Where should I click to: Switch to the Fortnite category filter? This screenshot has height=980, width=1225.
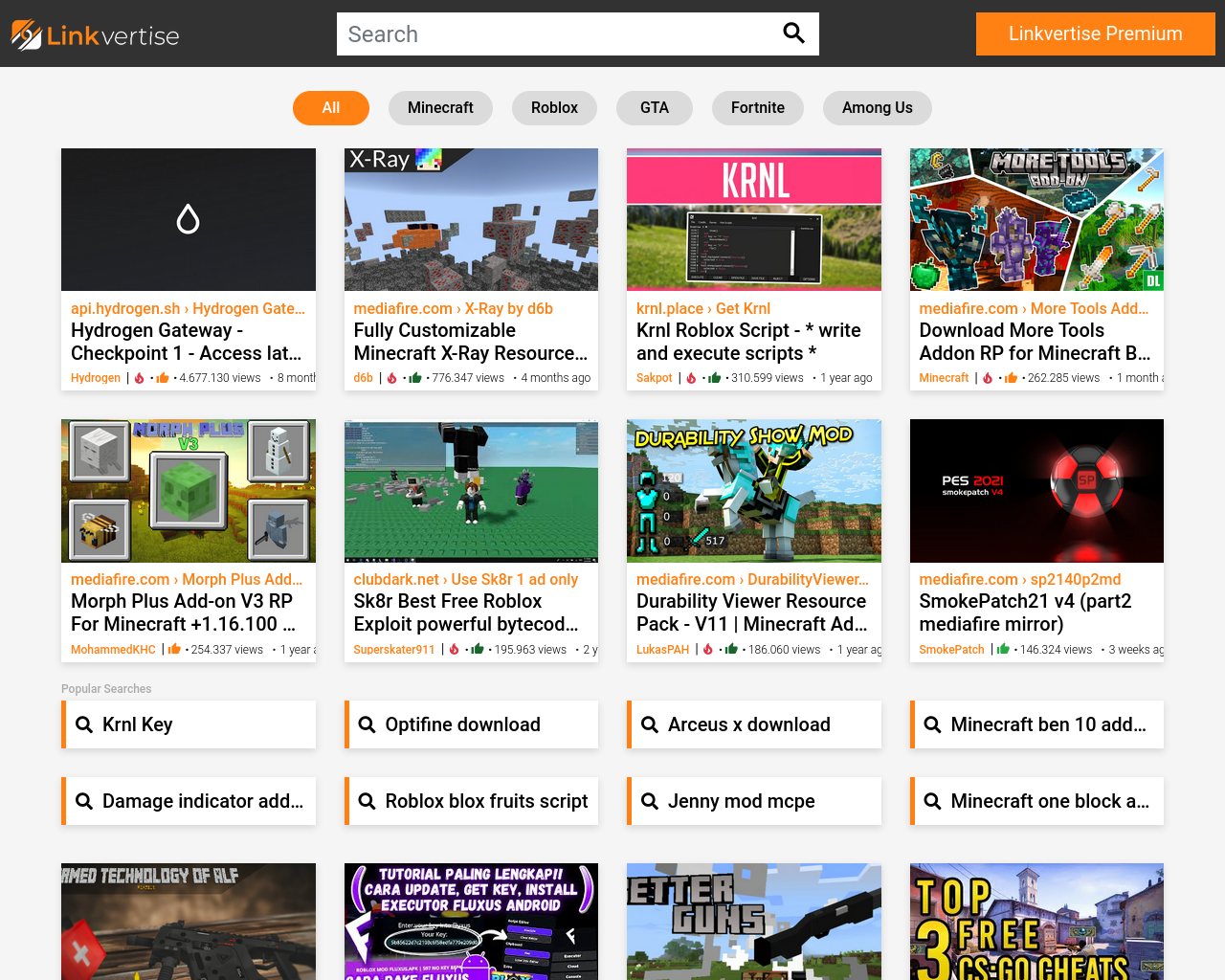click(x=758, y=108)
